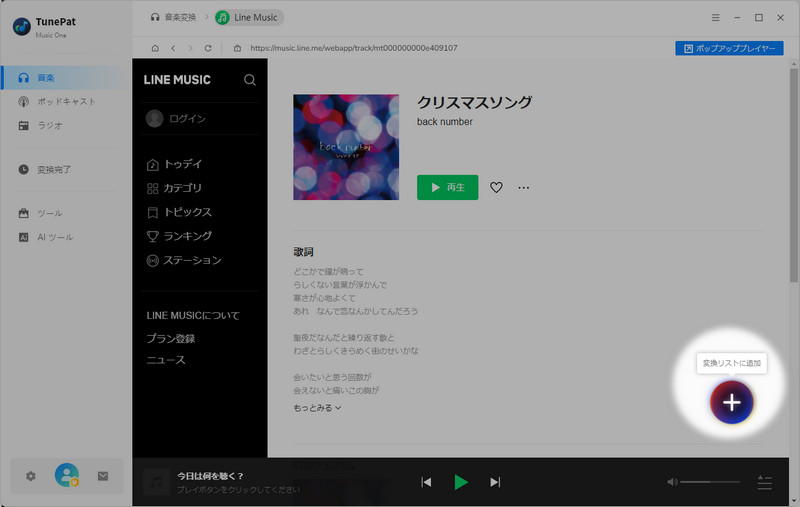The width and height of the screenshot is (800, 507).
Task: Click the green 再生 play button
Action: (447, 187)
